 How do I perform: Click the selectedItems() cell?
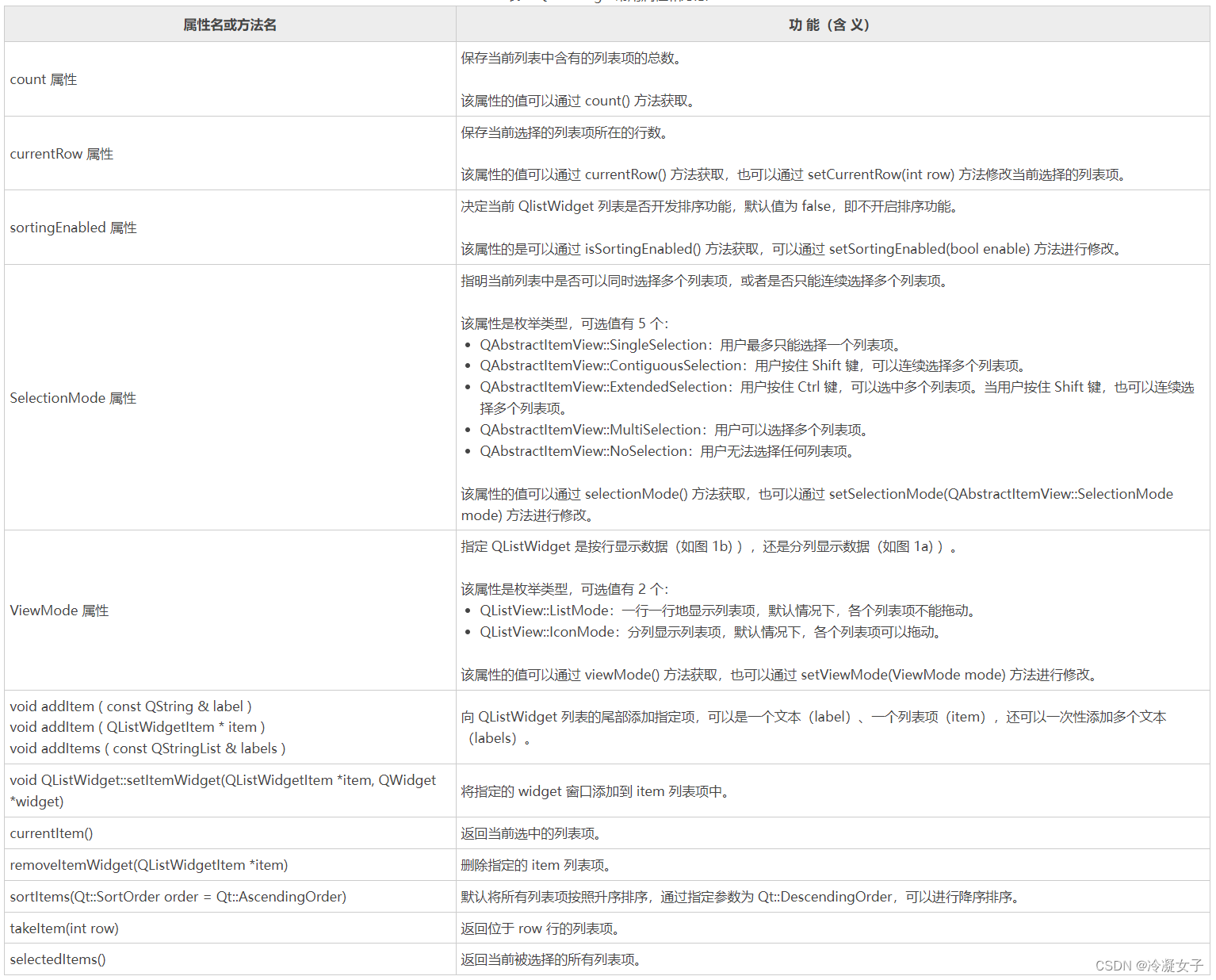point(230,959)
